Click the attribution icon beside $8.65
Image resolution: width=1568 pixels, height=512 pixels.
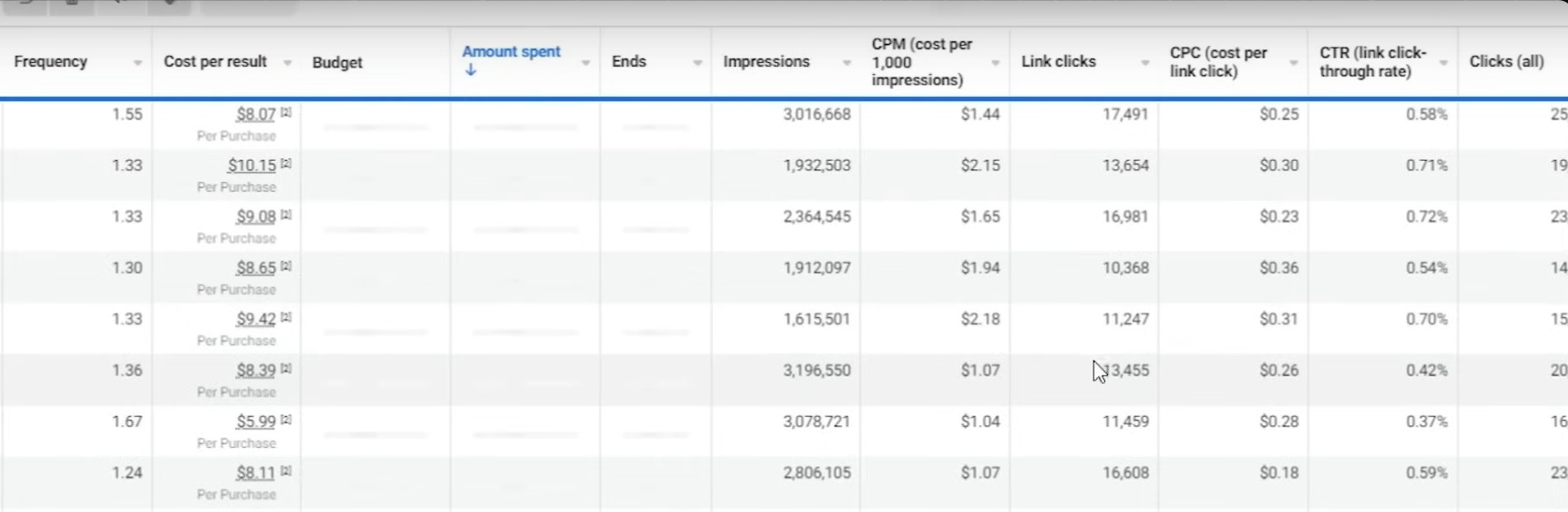286,266
